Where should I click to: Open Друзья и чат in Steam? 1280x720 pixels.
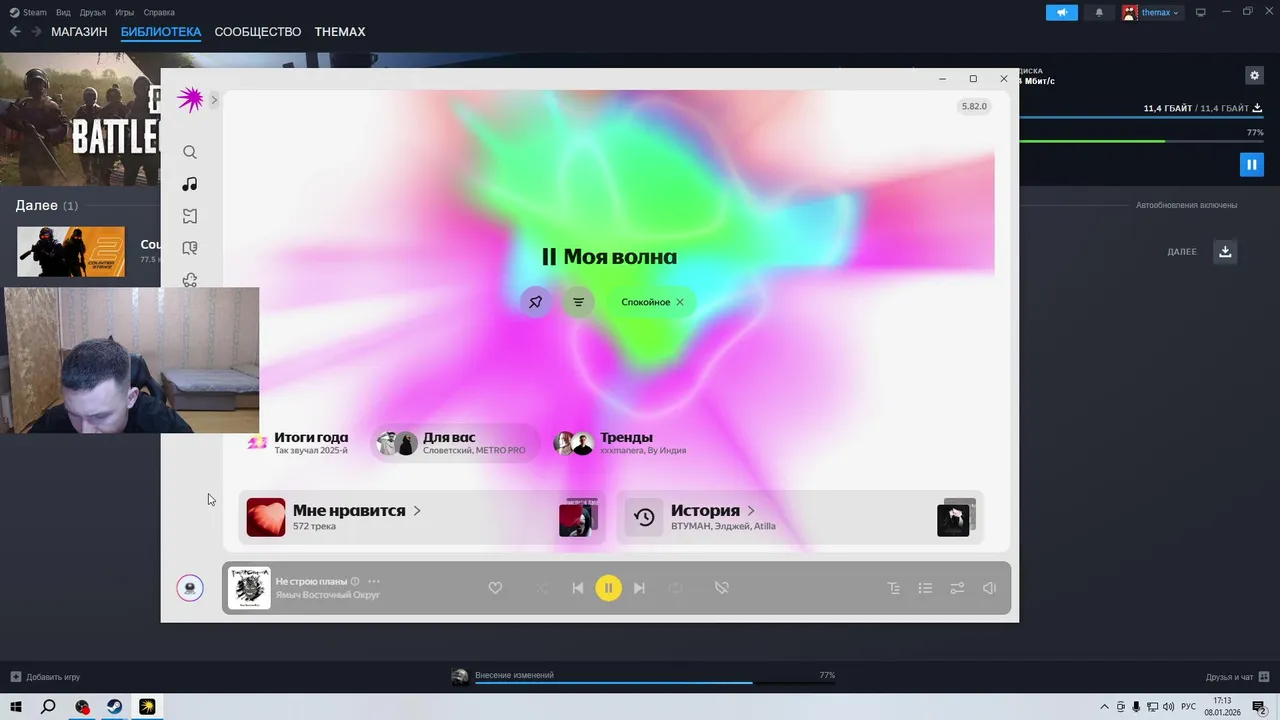click(1237, 677)
